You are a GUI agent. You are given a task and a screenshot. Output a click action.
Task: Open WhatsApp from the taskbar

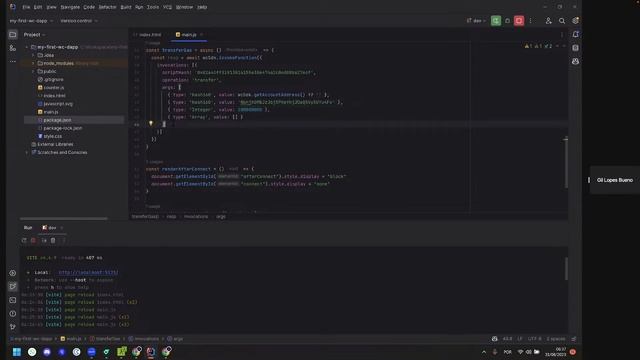click(32, 352)
